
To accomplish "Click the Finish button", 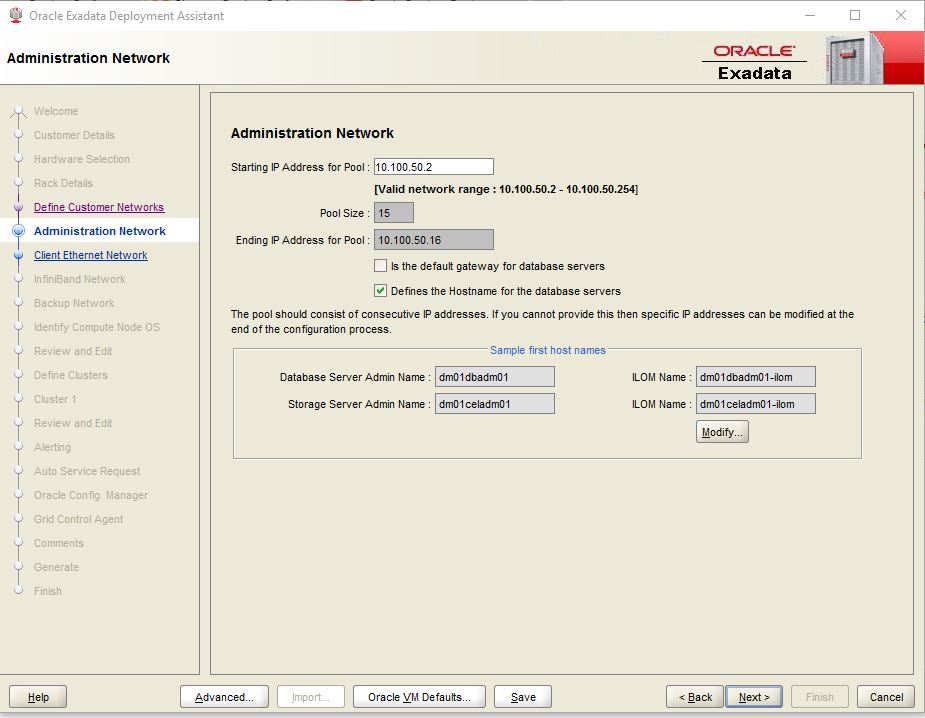I will point(819,697).
